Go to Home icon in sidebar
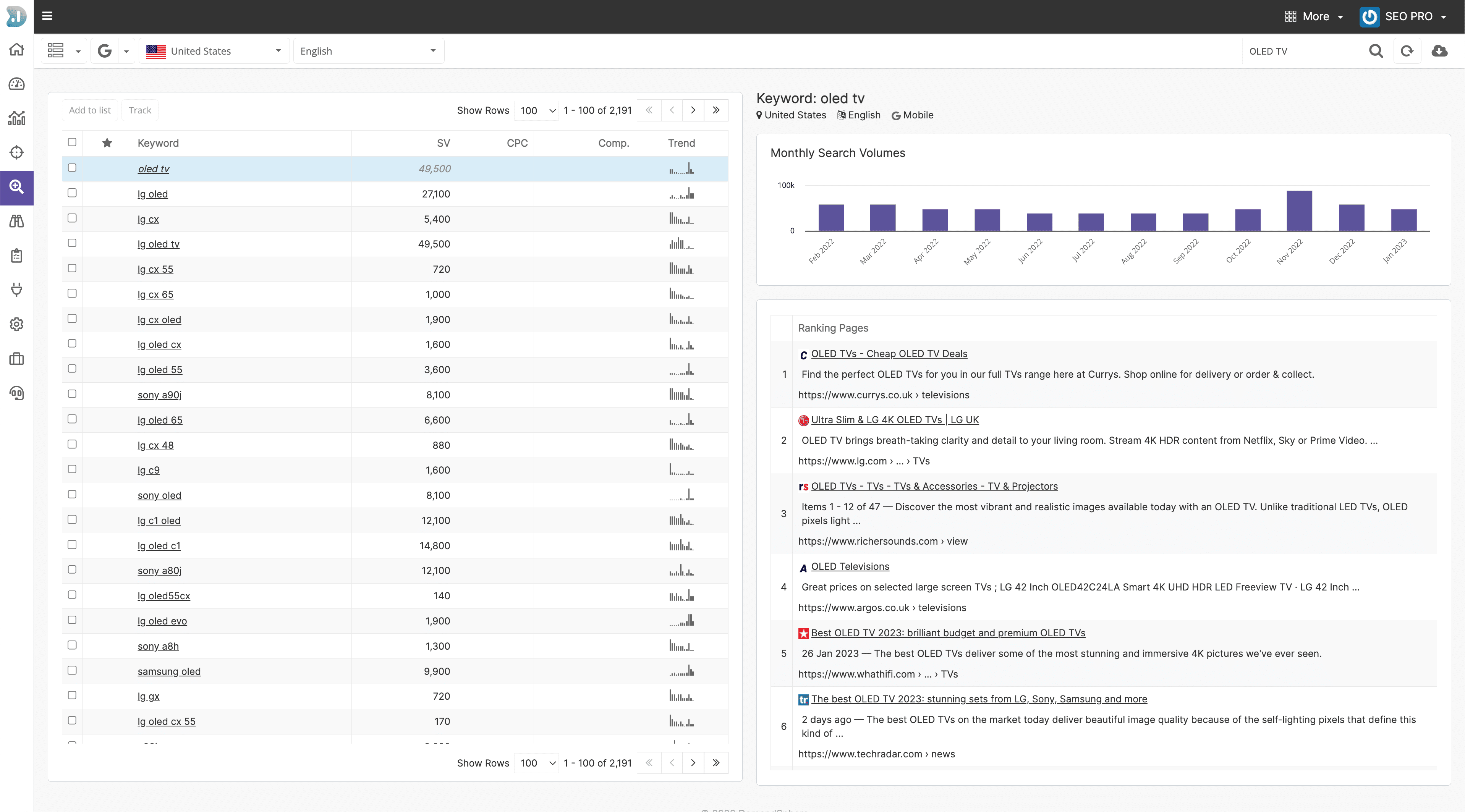Viewport: 1465px width, 812px height. (x=16, y=50)
